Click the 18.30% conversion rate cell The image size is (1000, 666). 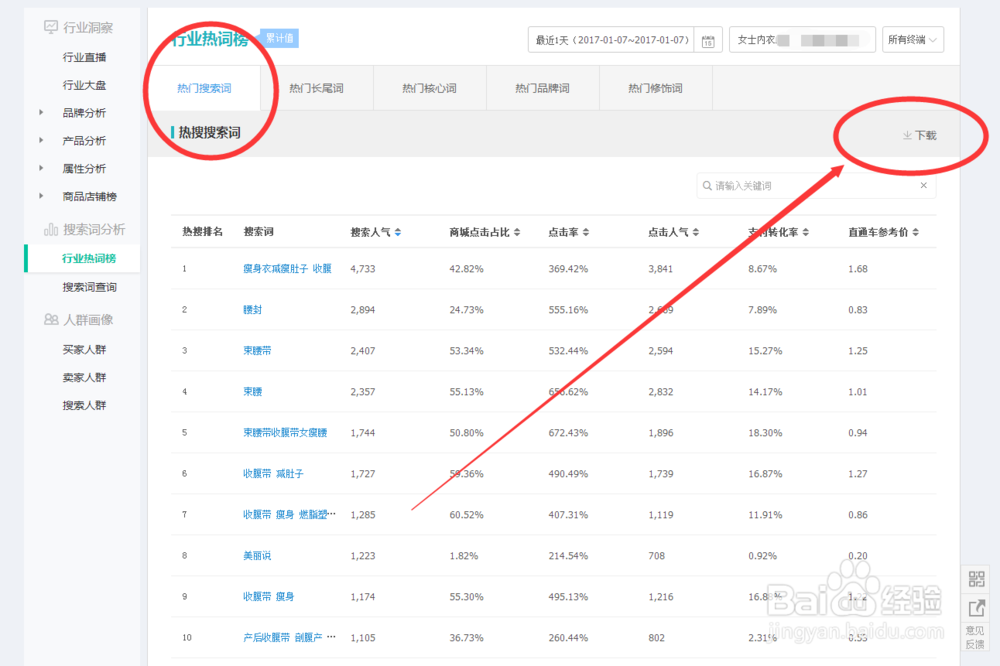765,433
